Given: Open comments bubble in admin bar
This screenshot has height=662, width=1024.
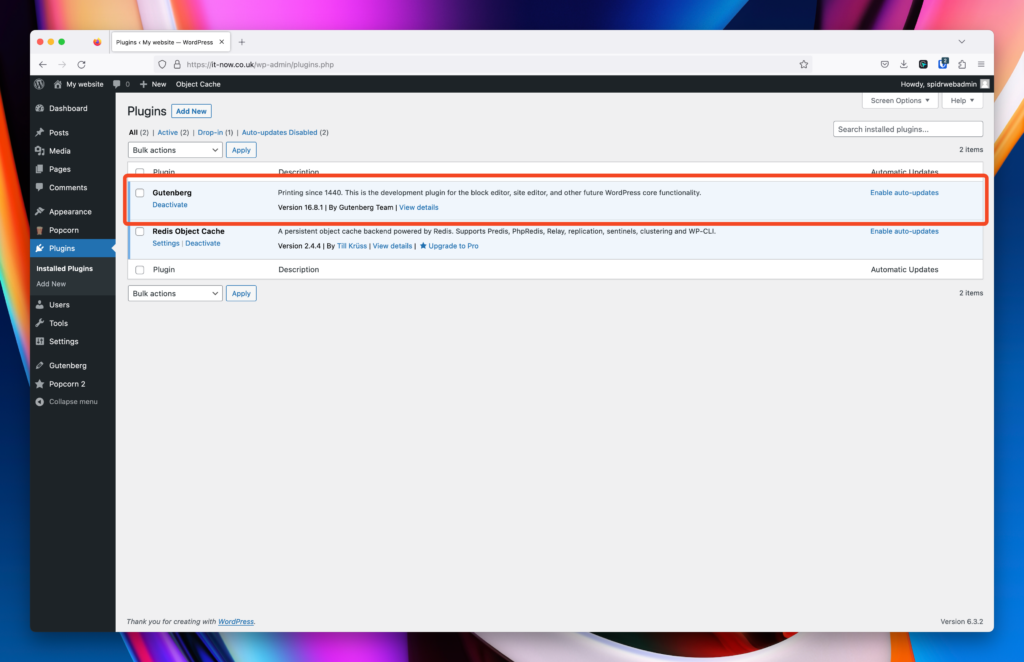Looking at the screenshot, I should [x=121, y=84].
